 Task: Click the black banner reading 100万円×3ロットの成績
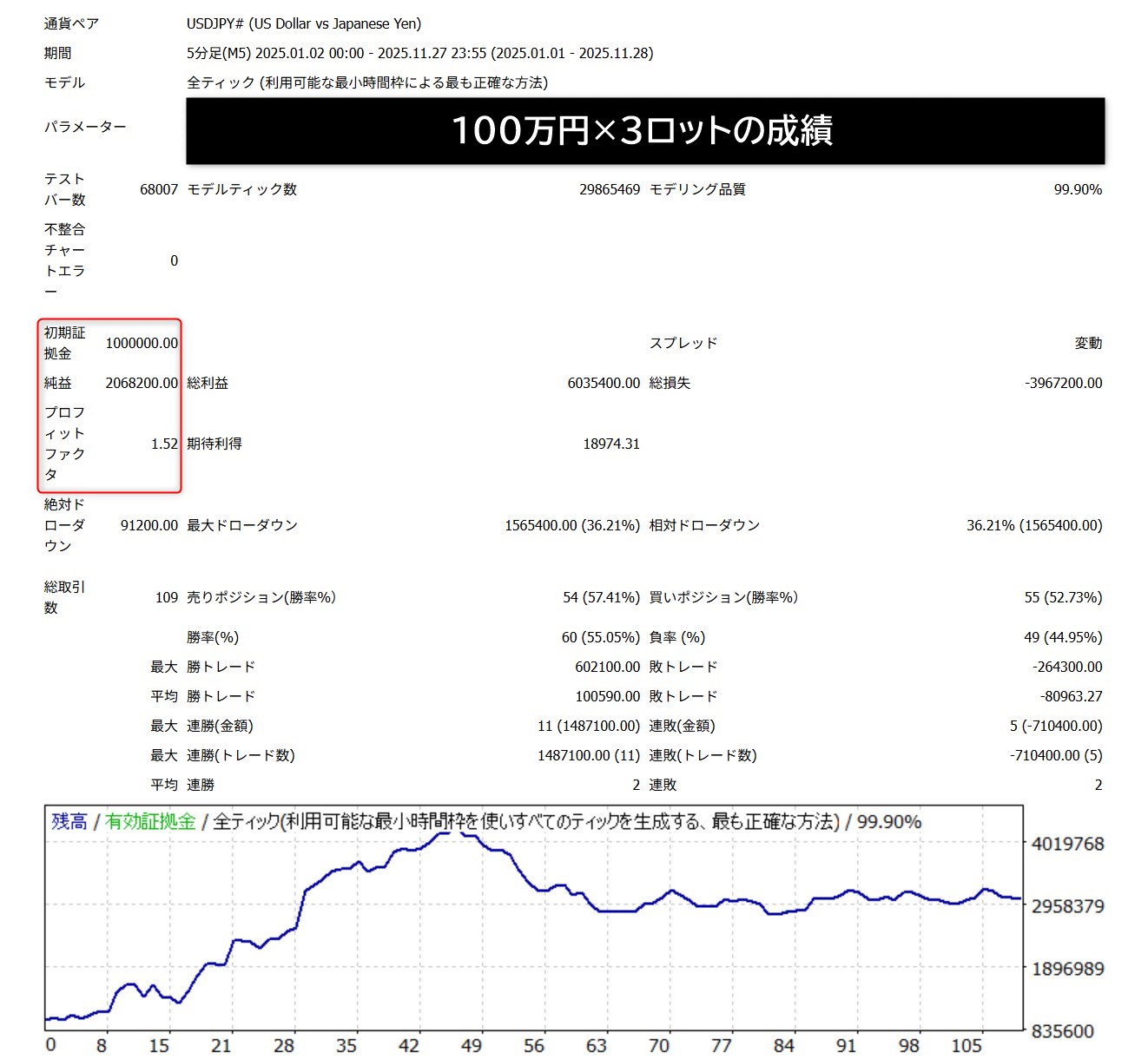point(644,130)
